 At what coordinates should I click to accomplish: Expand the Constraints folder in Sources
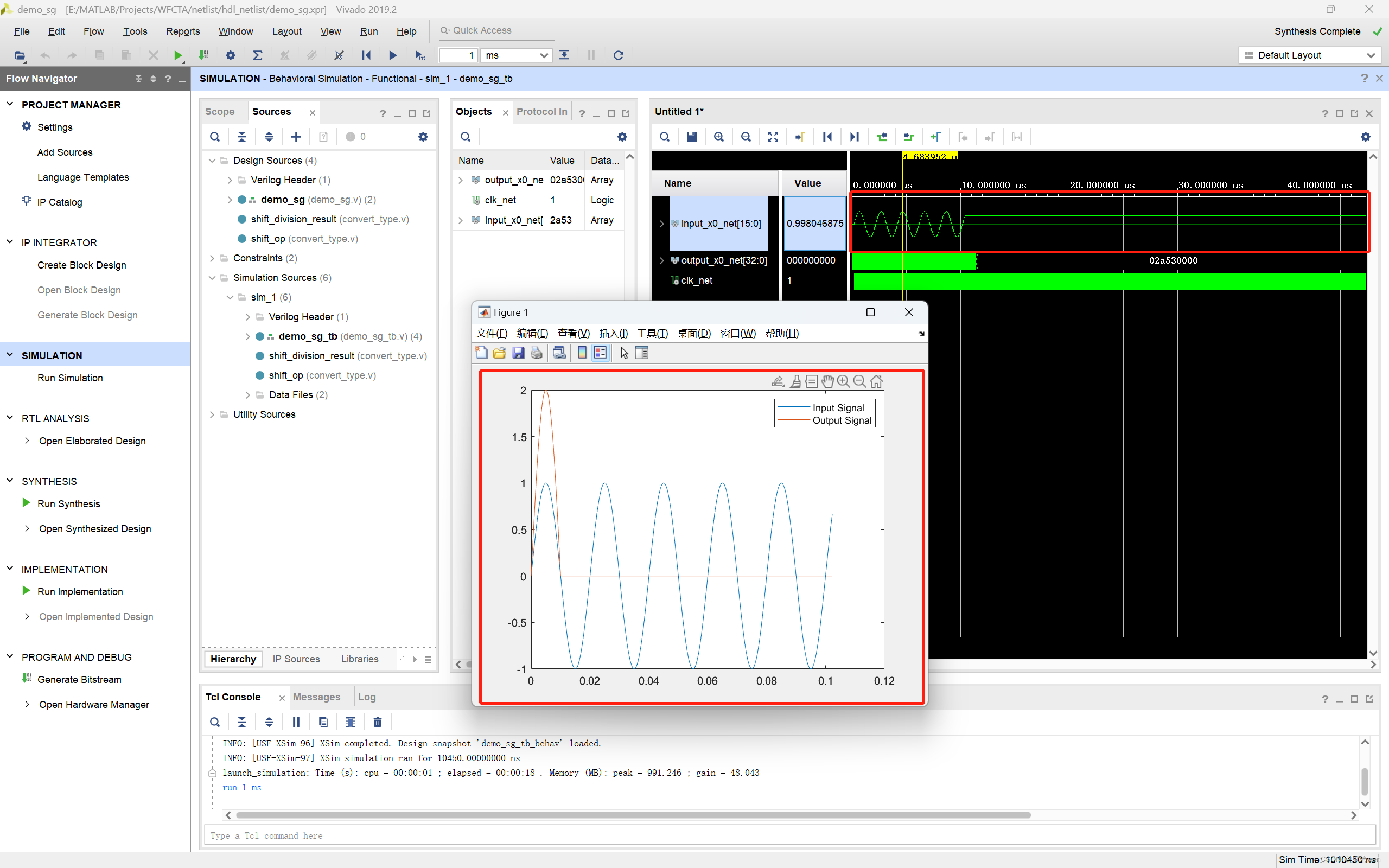click(x=212, y=258)
